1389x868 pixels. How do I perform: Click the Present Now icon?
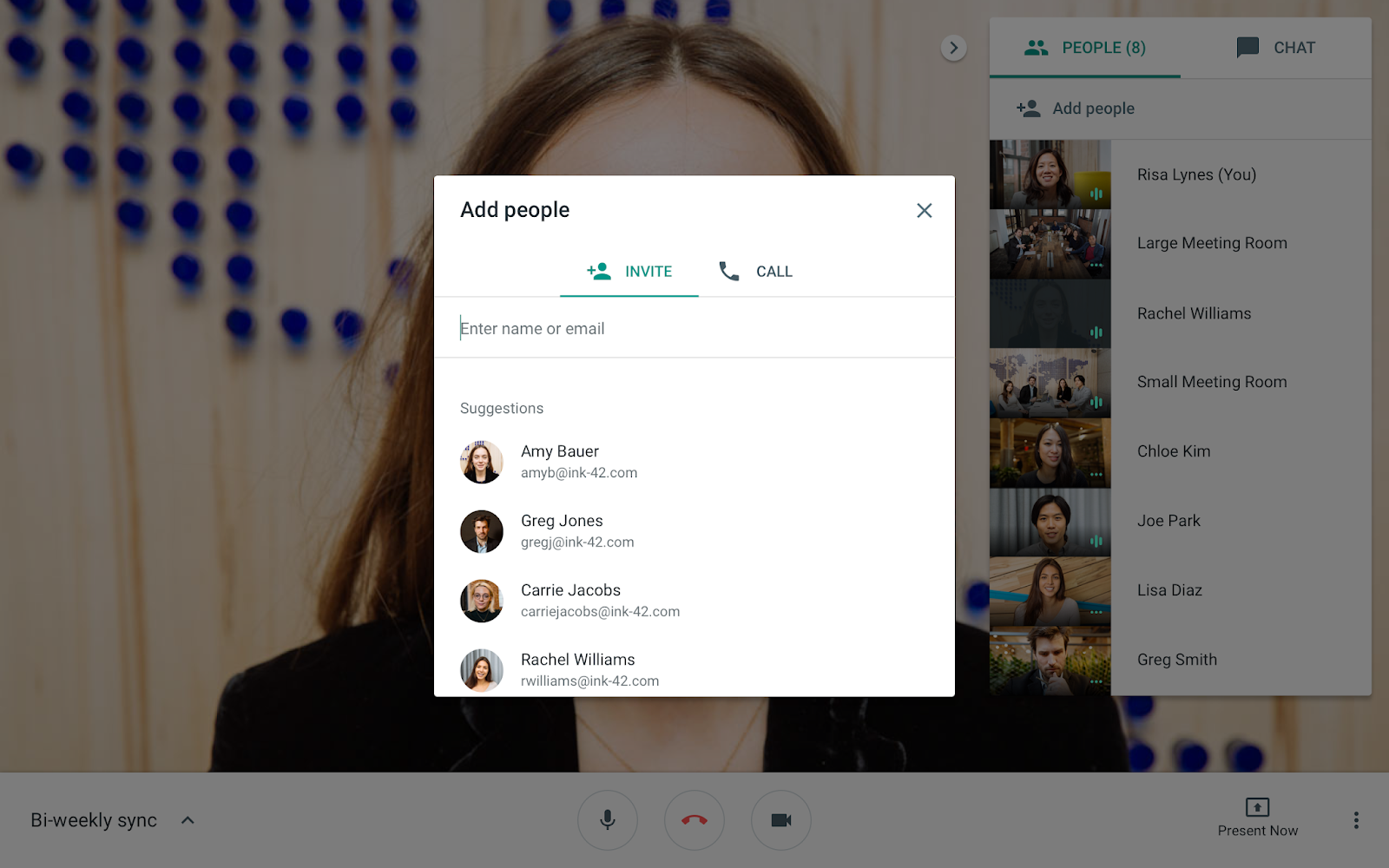point(1257,808)
